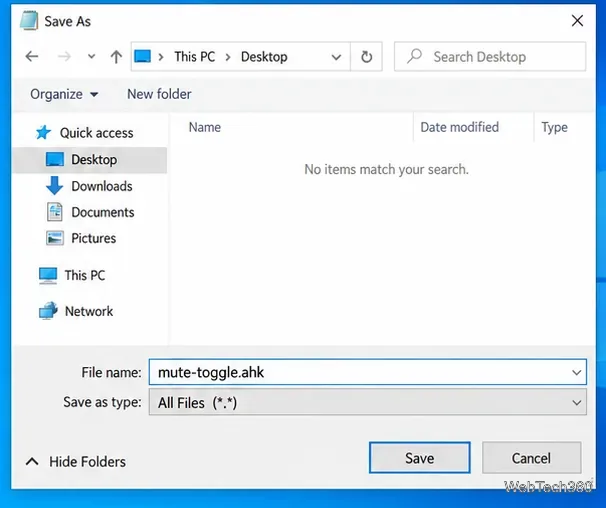The width and height of the screenshot is (606, 508).
Task: Click the Notepad icon in title bar
Action: pos(29,21)
